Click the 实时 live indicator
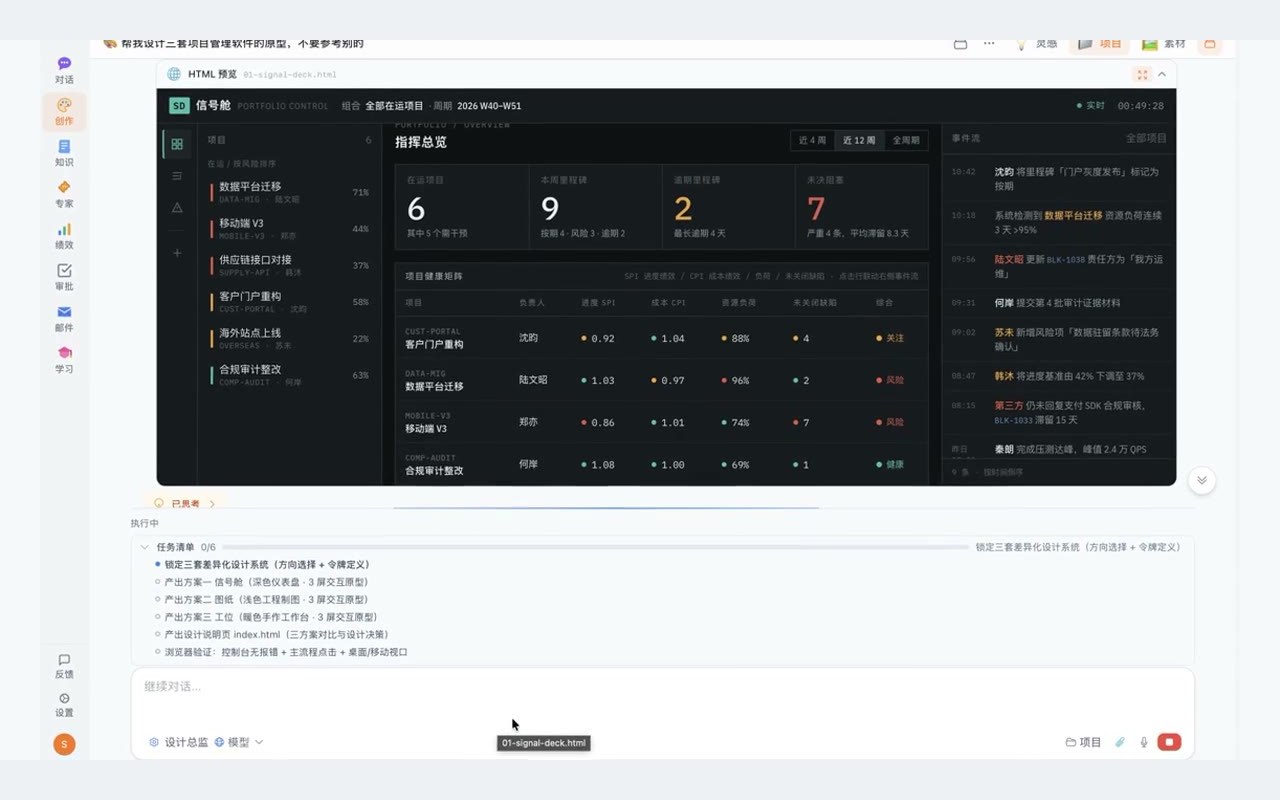This screenshot has height=800, width=1280. click(1090, 105)
